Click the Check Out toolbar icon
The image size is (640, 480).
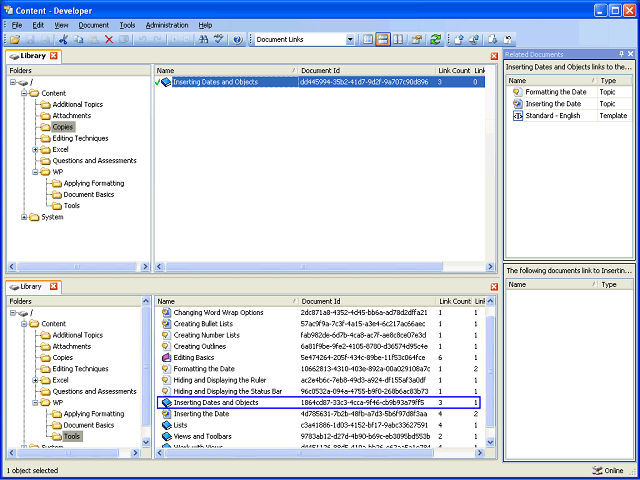click(493, 40)
